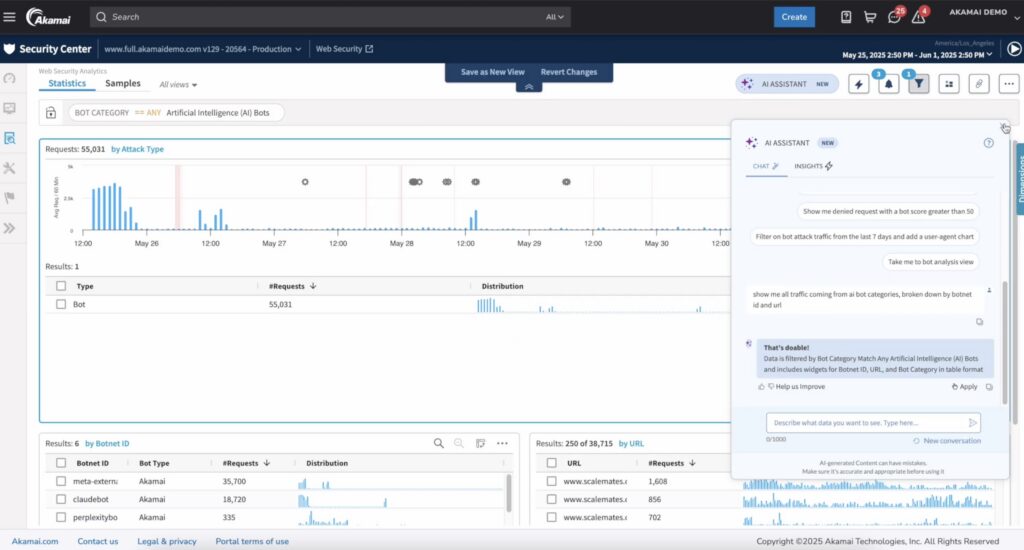
Task: Click the send arrow in AI chat input
Action: point(972,423)
